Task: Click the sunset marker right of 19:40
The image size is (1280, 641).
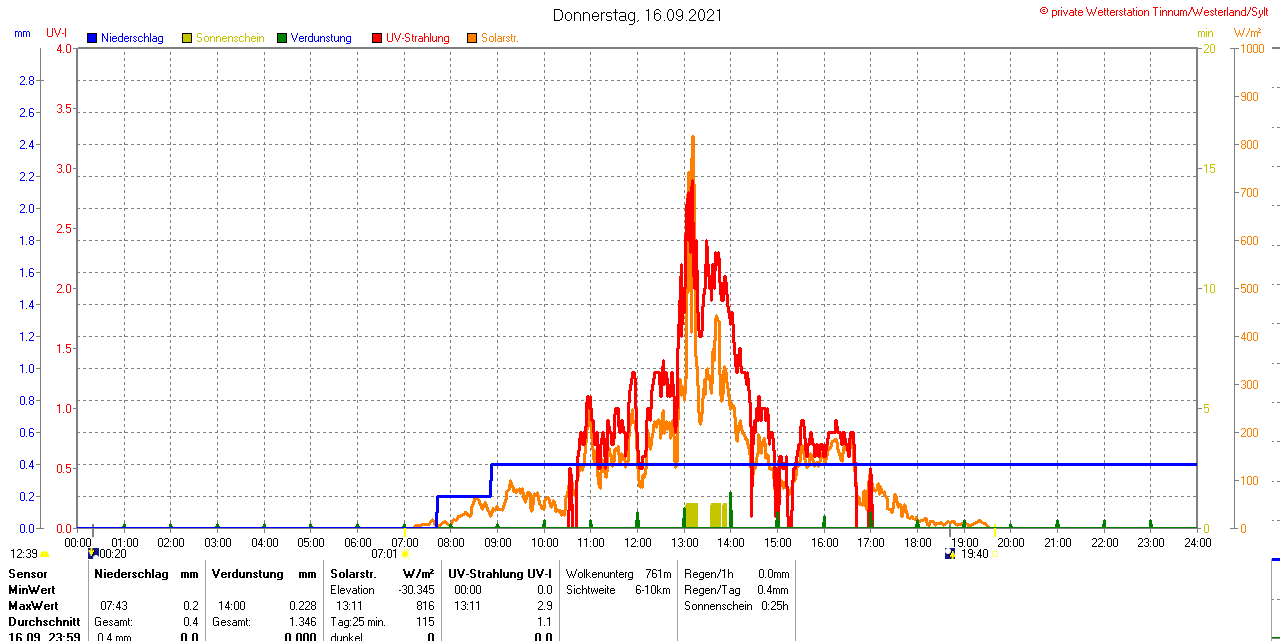Action: click(x=994, y=553)
